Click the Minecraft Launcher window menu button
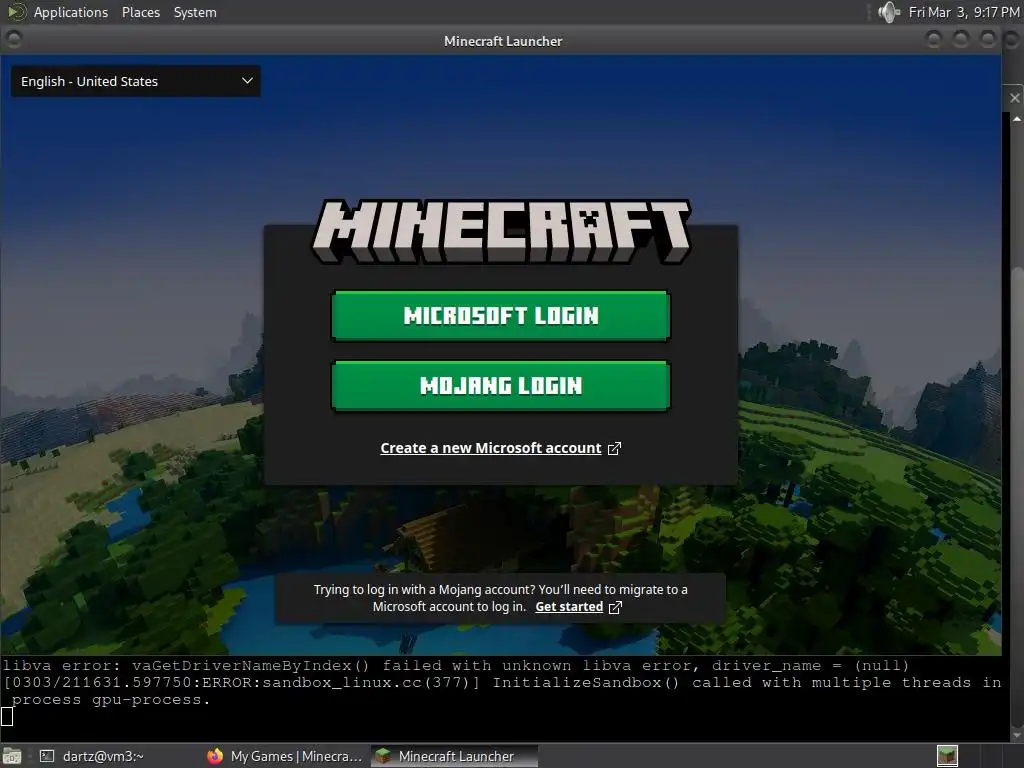 pyautogui.click(x=13, y=40)
